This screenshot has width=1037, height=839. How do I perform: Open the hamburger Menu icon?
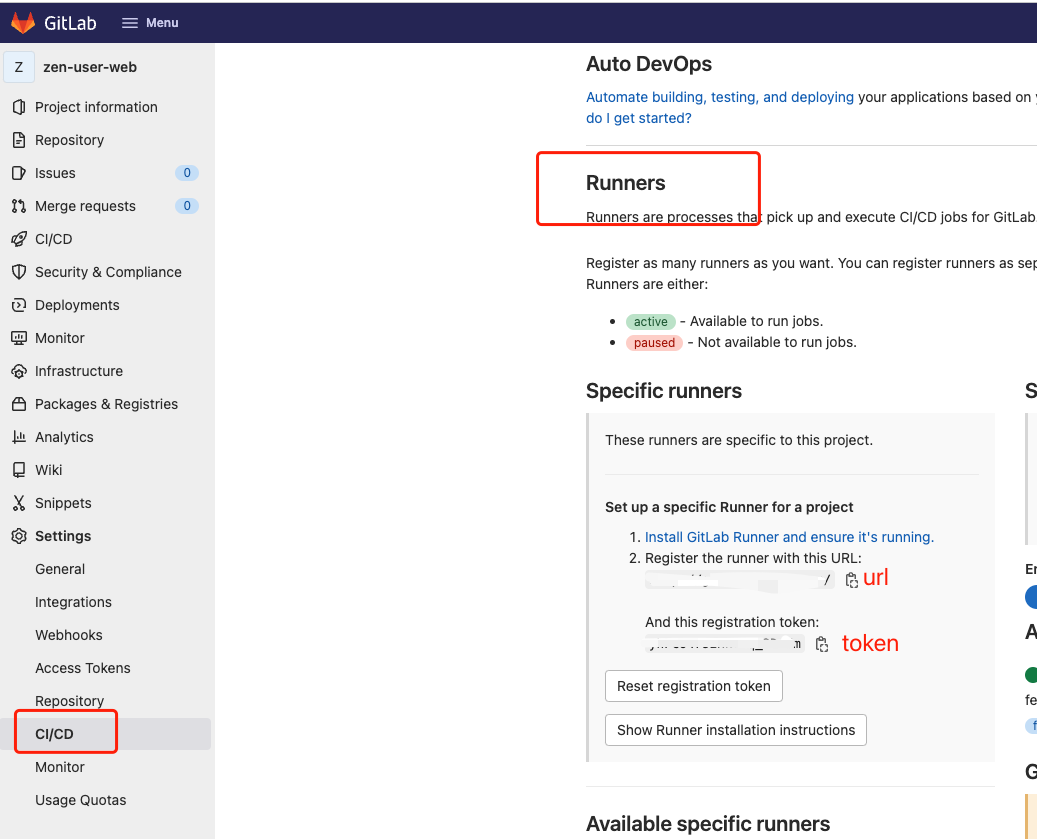coord(130,23)
